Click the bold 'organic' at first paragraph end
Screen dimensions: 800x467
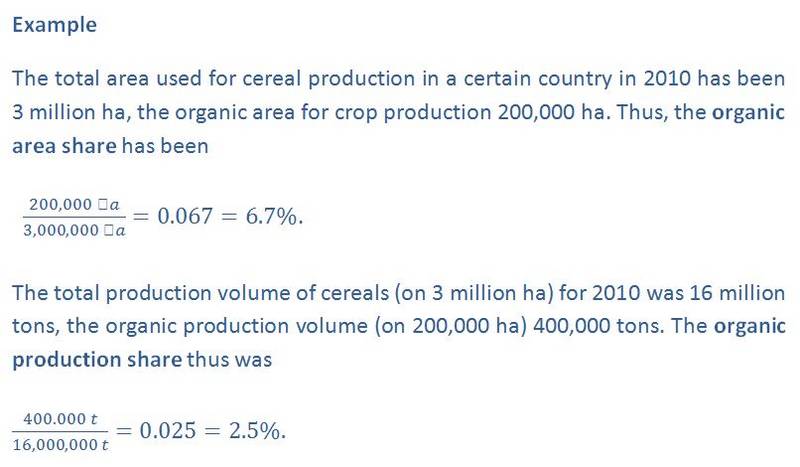point(748,113)
